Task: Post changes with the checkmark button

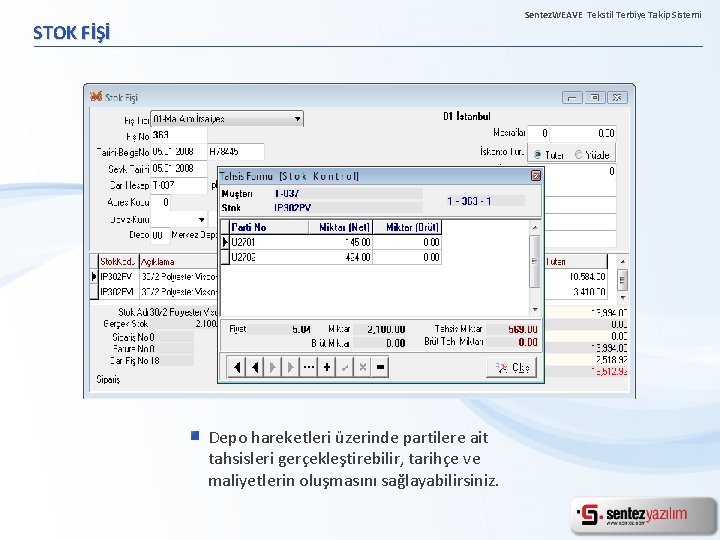Action: point(344,367)
